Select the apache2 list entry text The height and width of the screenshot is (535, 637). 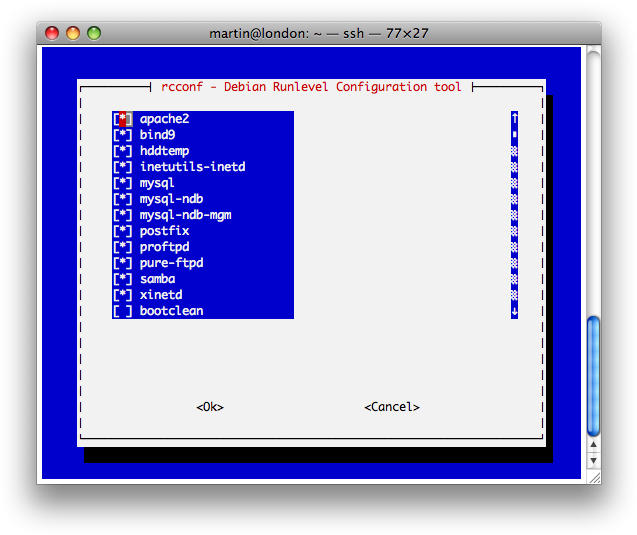click(x=165, y=119)
